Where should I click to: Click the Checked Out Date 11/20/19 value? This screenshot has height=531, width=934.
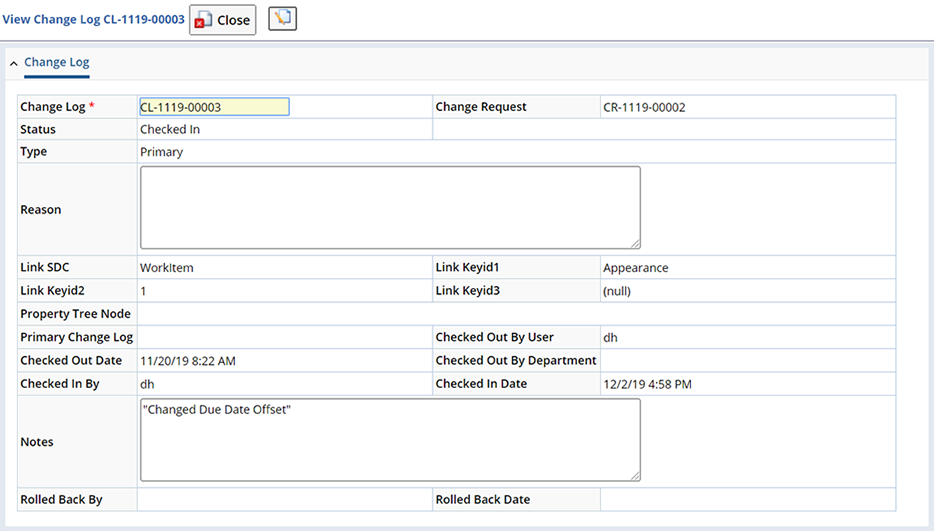pyautogui.click(x=188, y=361)
